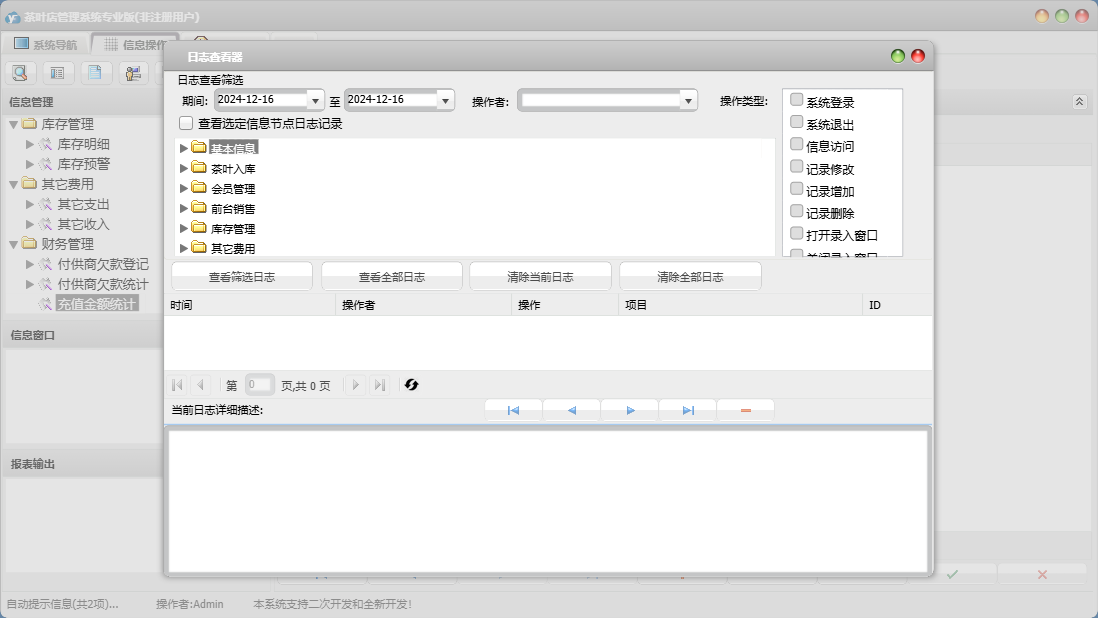Select the 前台销售 tree item
This screenshot has height=618, width=1098.
[x=233, y=209]
